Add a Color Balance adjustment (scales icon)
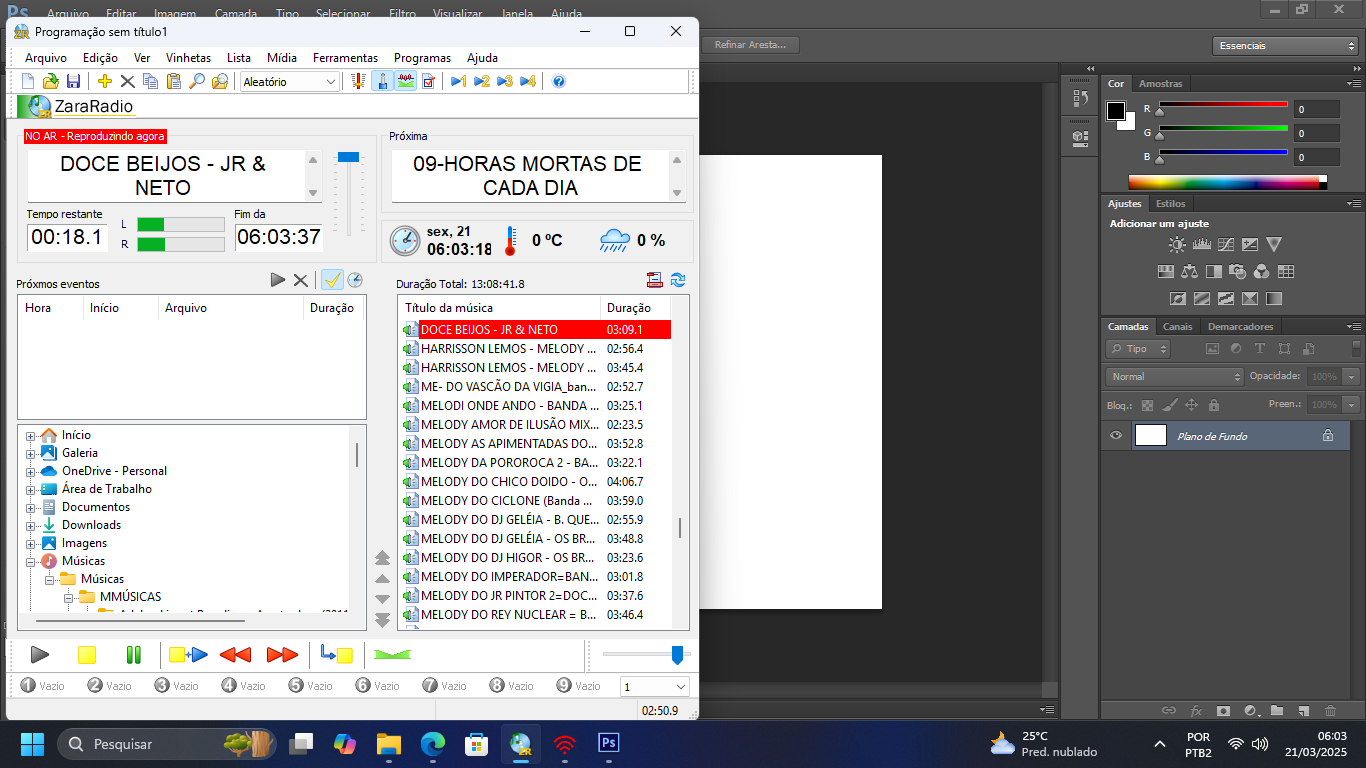Image resolution: width=1366 pixels, height=768 pixels. tap(1189, 271)
